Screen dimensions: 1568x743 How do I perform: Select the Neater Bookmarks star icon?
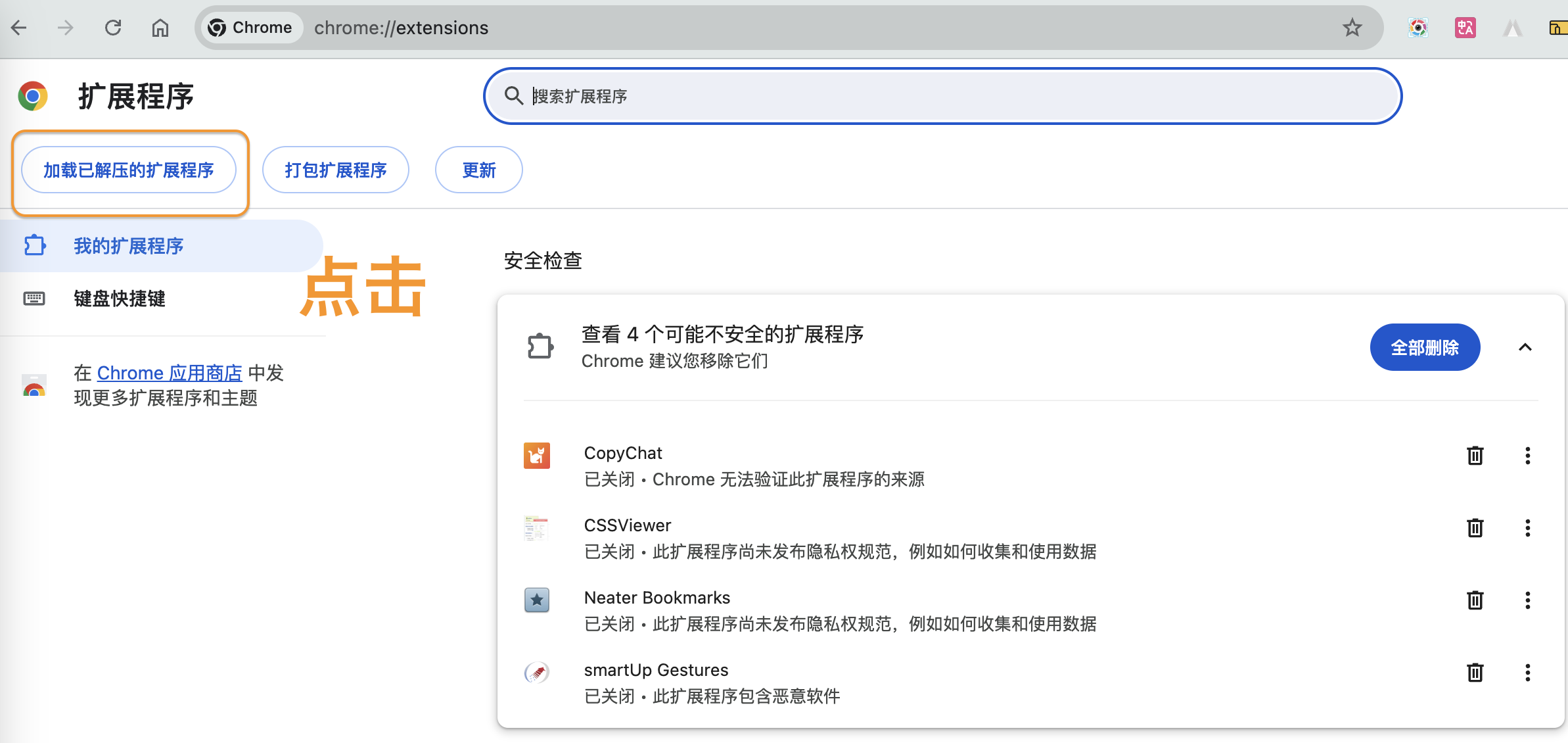pos(537,600)
